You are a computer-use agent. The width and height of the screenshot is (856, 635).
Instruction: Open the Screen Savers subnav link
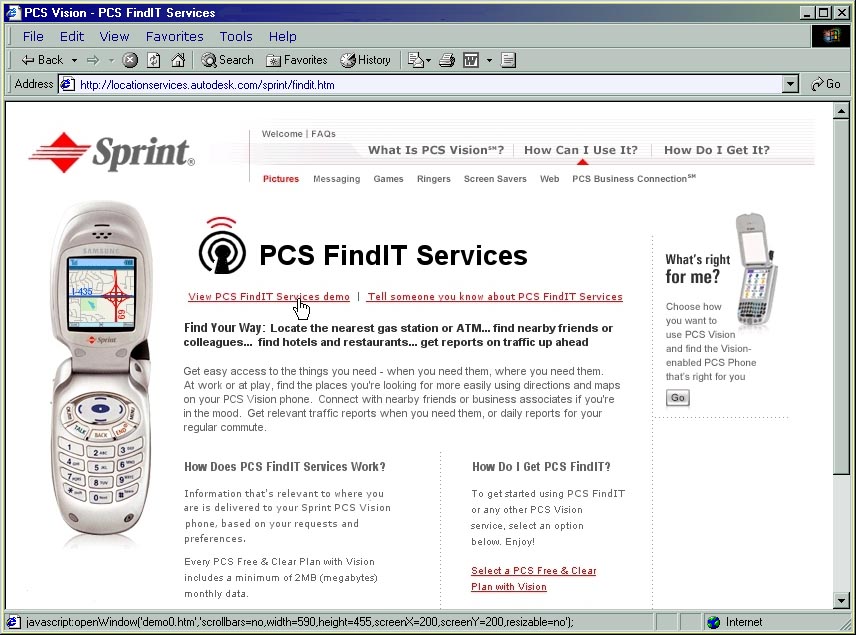coord(495,179)
